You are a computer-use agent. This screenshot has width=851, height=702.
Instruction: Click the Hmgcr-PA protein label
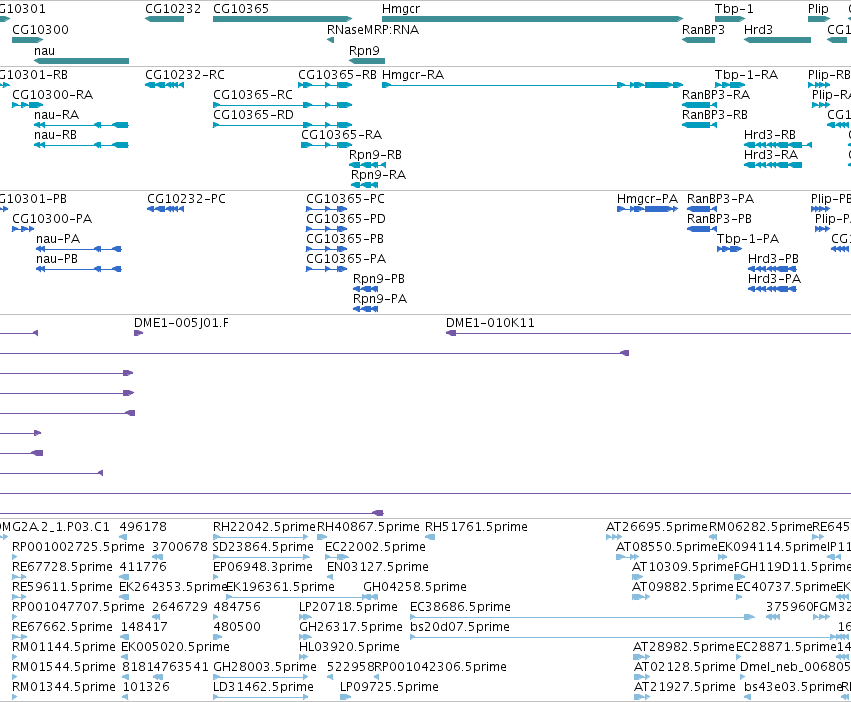647,199
